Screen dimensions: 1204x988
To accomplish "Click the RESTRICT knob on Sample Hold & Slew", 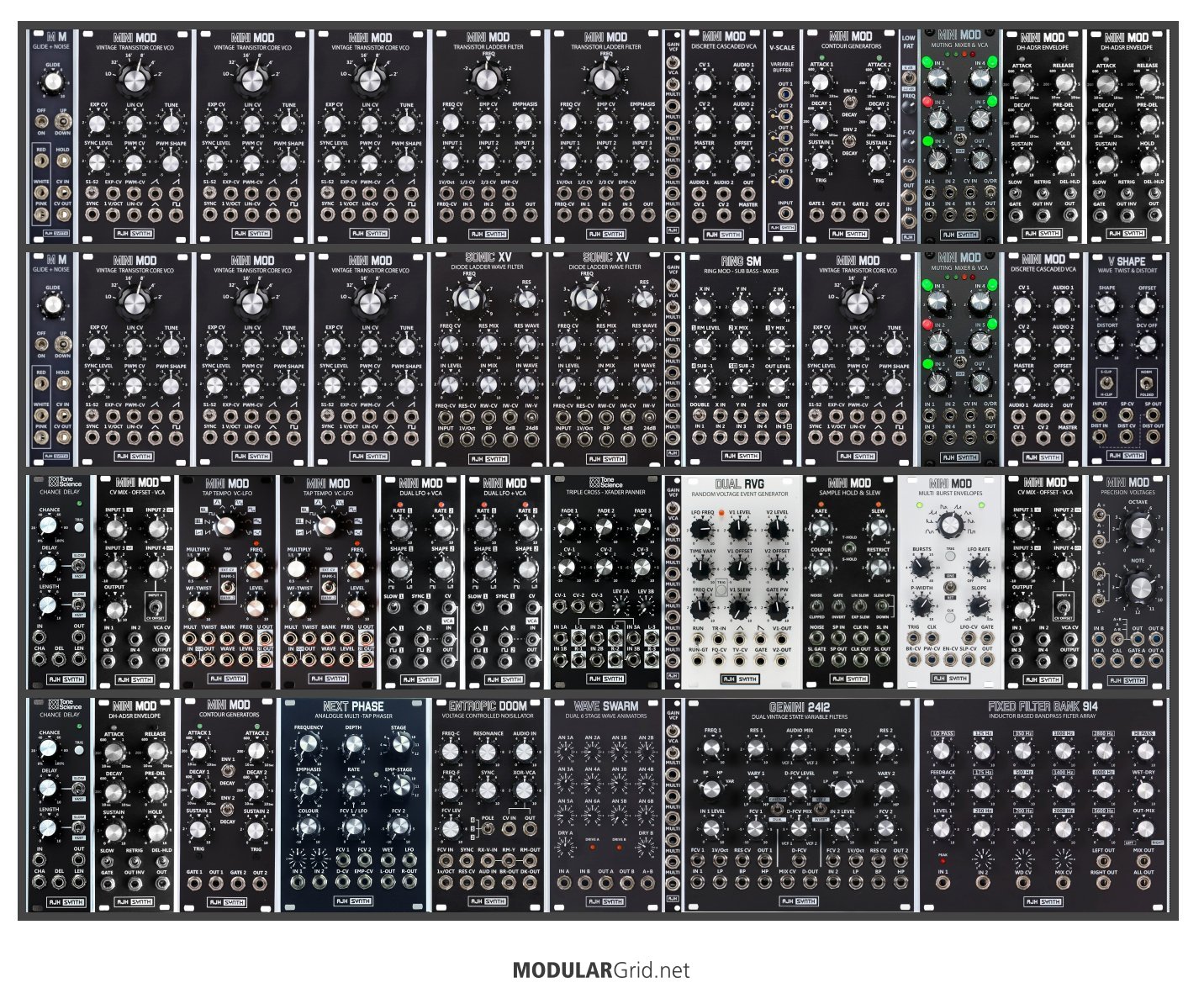I will pyautogui.click(x=878, y=568).
